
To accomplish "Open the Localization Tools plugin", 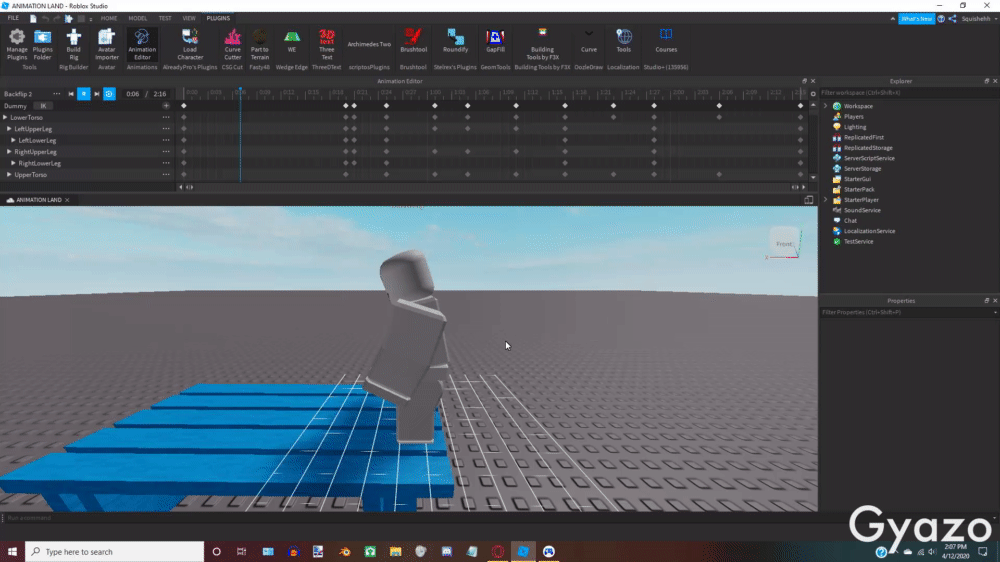I will coord(624,41).
